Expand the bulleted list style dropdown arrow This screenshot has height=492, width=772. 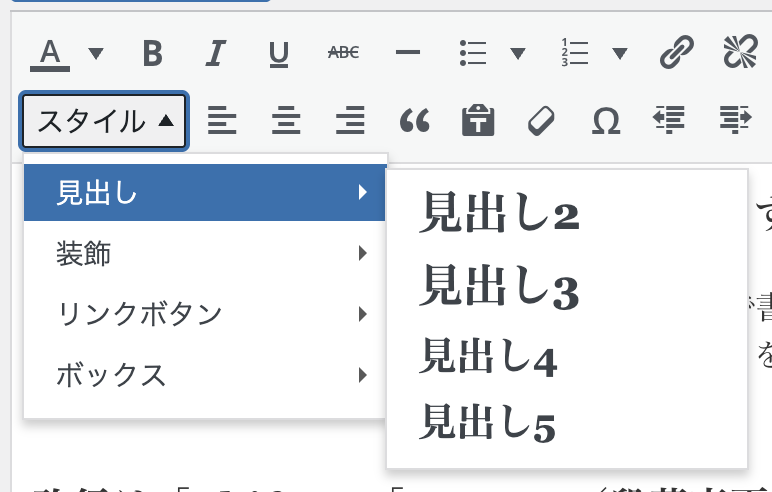click(518, 53)
